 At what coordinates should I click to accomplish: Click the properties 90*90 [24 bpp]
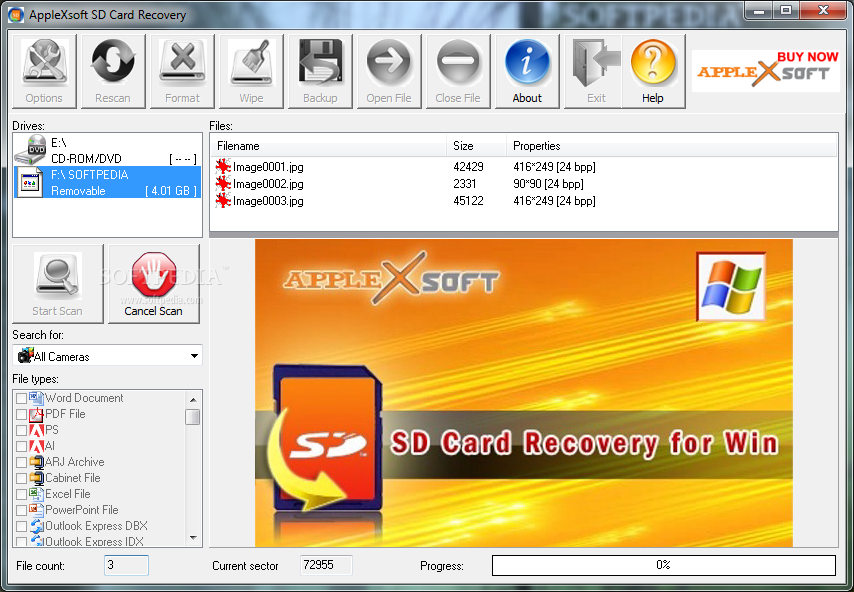(548, 184)
